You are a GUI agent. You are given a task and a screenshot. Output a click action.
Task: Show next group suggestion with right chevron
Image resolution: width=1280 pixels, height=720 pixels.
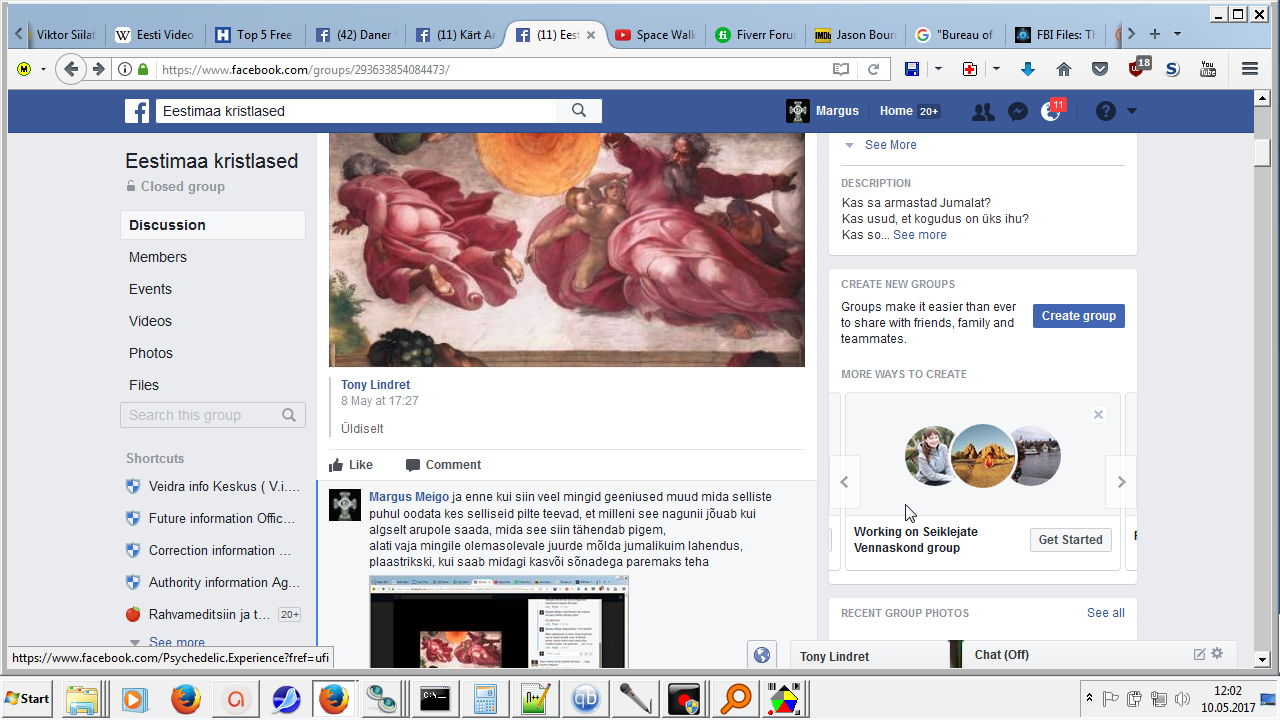click(1121, 482)
